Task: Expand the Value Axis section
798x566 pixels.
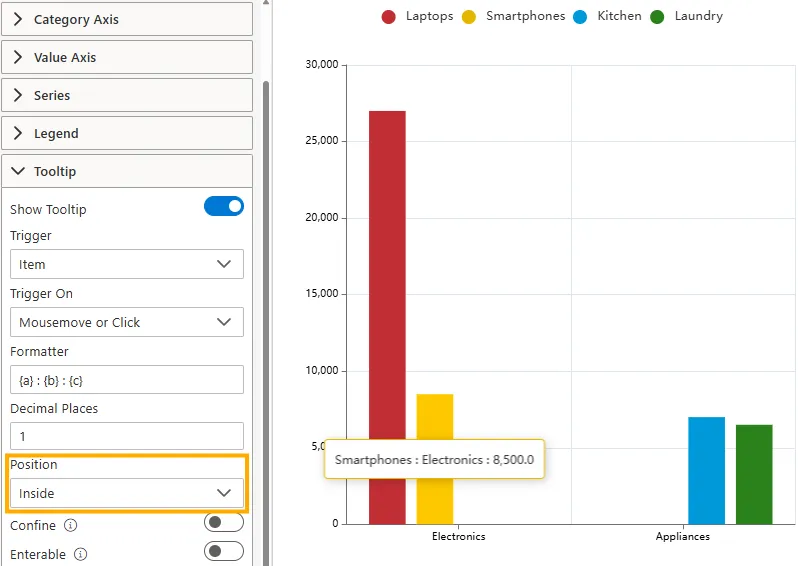Action: [127, 57]
